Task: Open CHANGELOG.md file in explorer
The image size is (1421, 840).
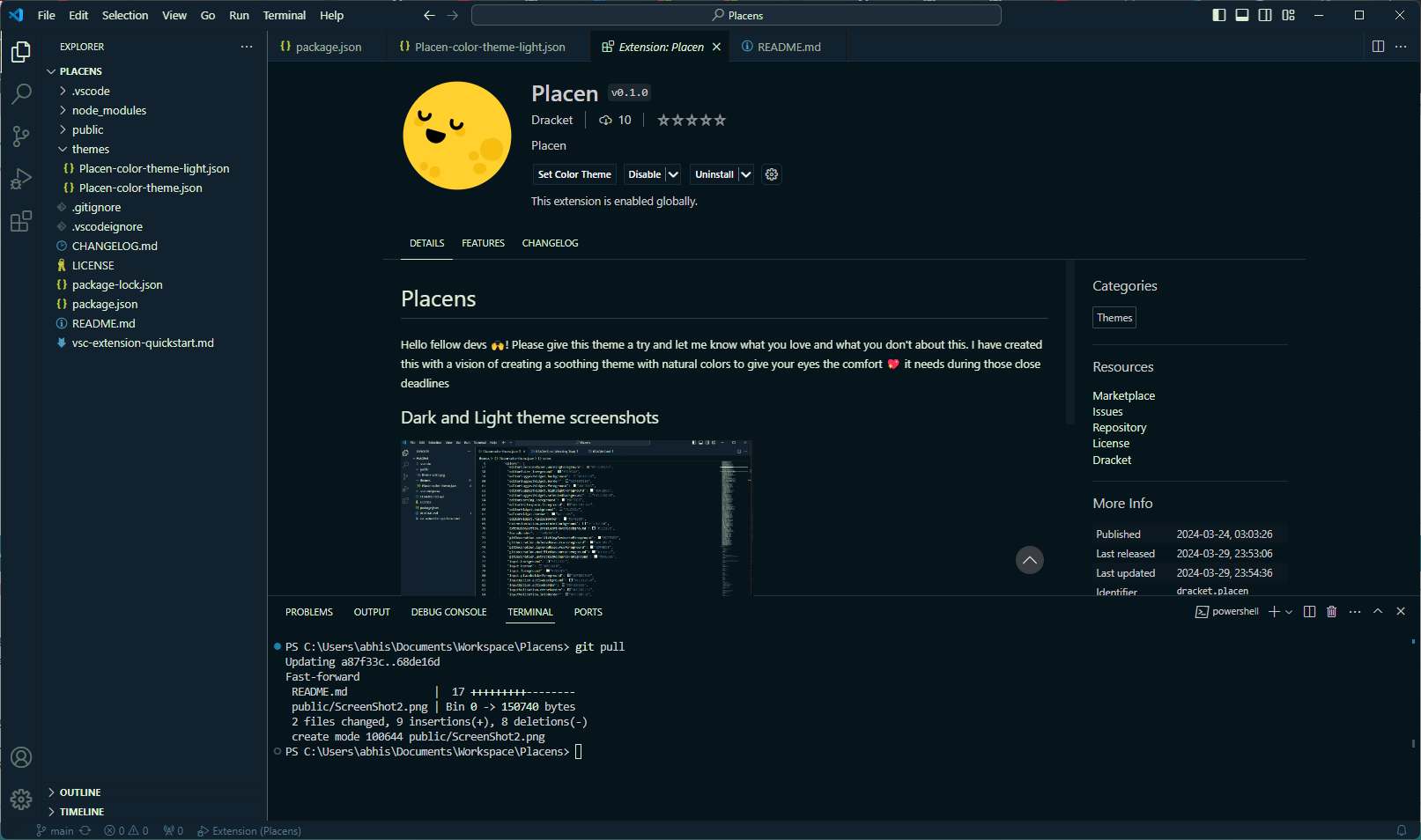Action: tap(152, 246)
